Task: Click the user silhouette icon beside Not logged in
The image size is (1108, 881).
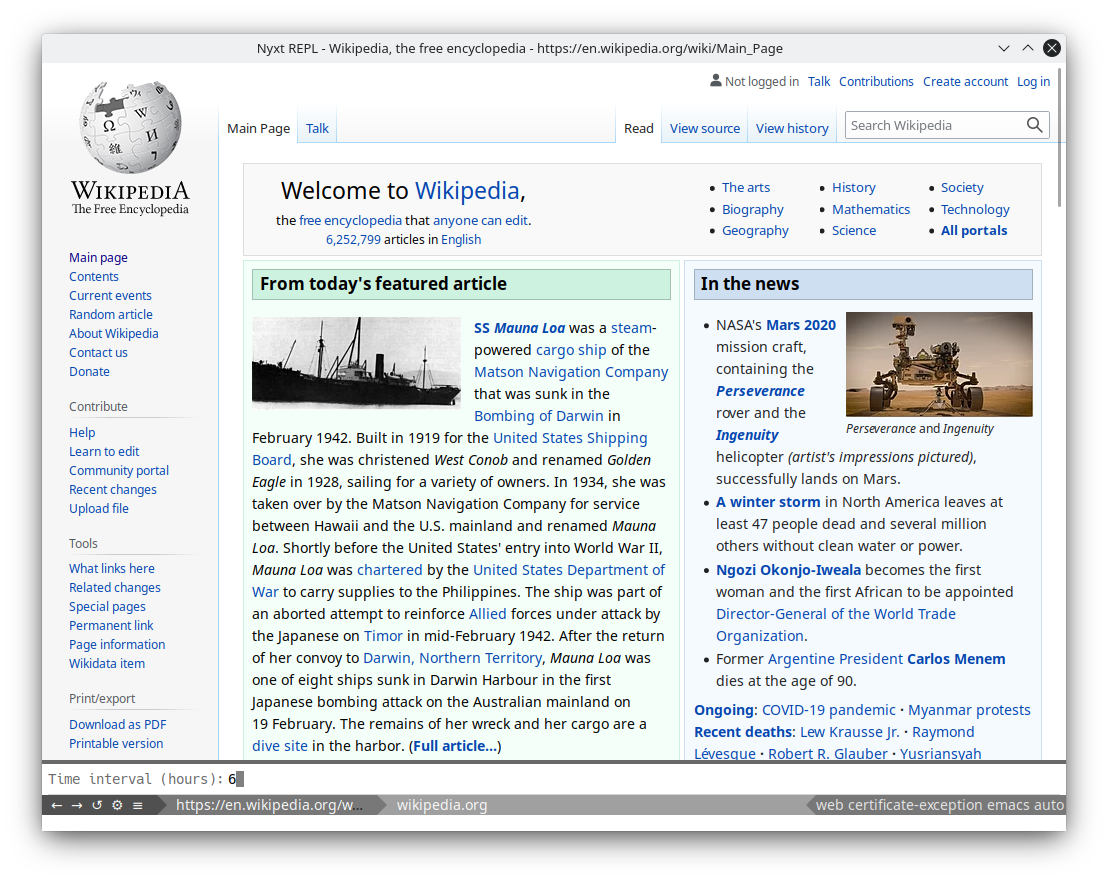Action: (716, 81)
